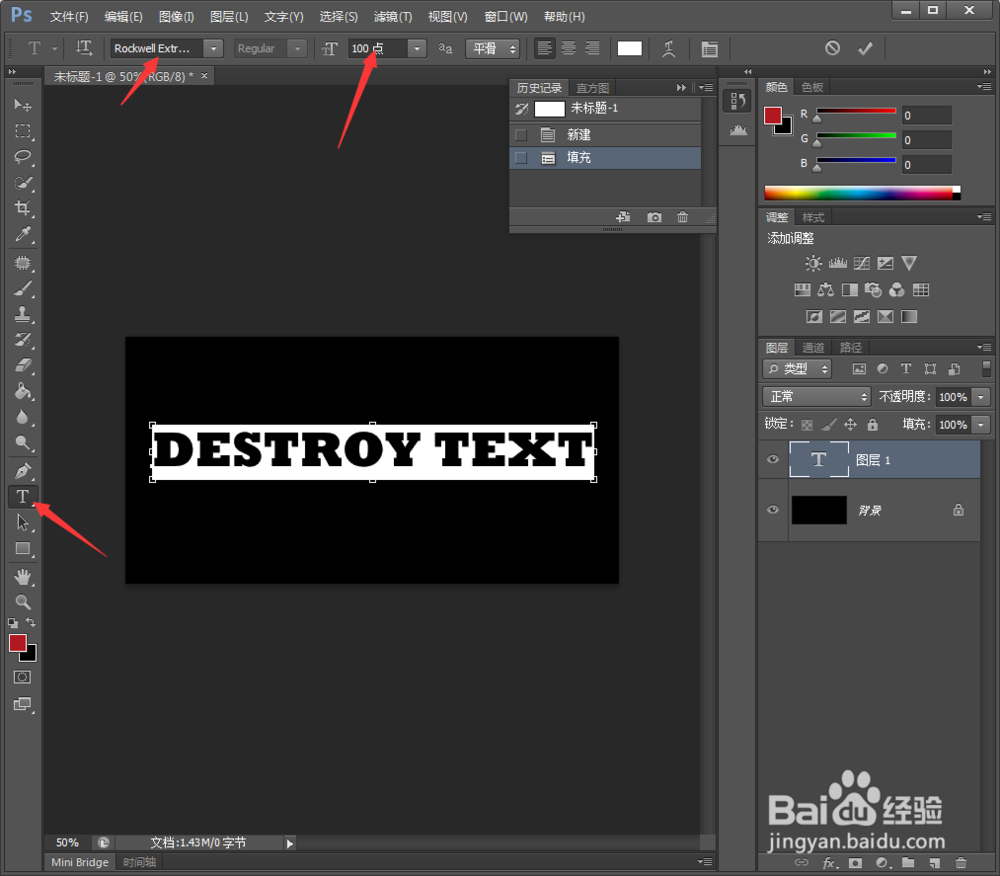Select the Dodge tool

click(x=23, y=442)
